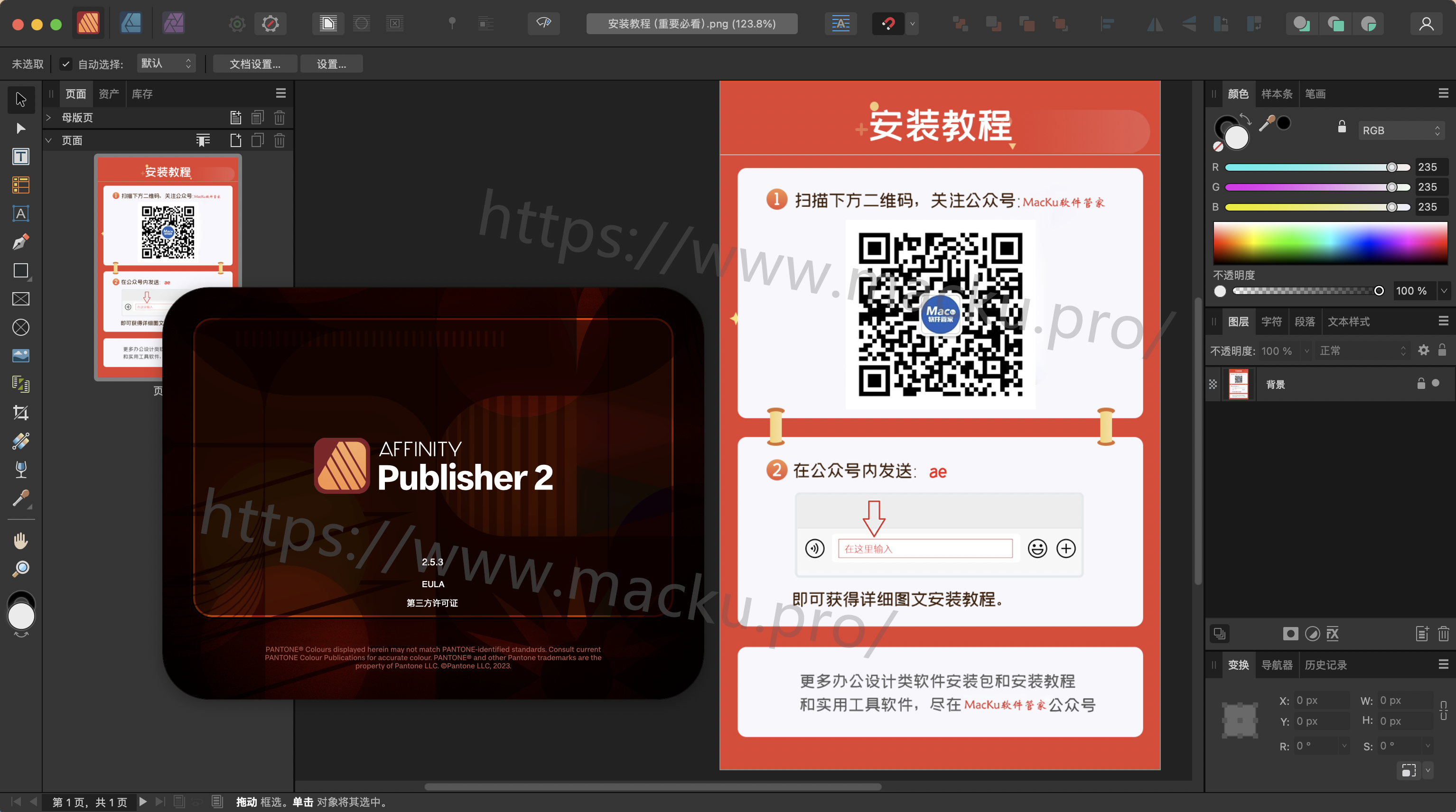Image resolution: width=1456 pixels, height=812 pixels.
Task: Switch to Designer persona
Action: tap(131, 23)
